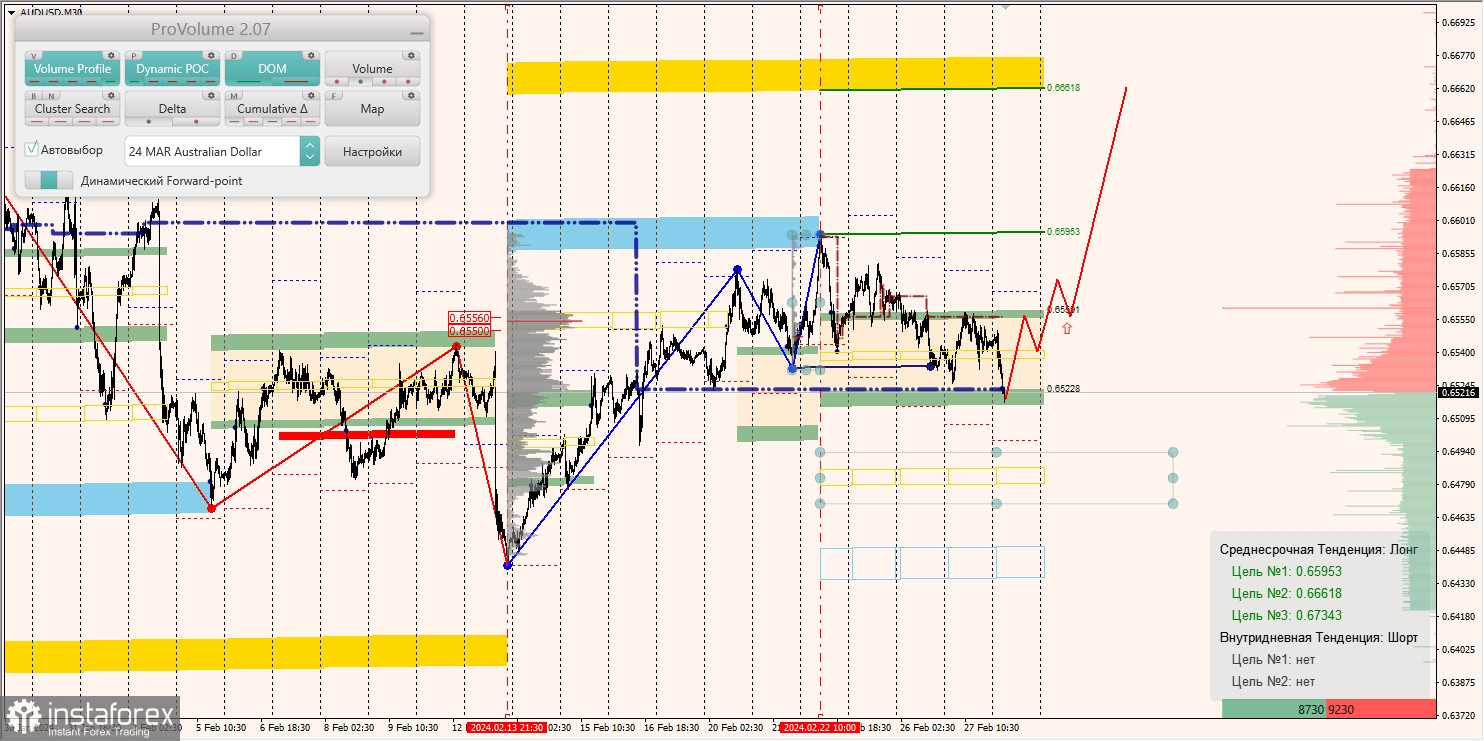Click Среднесрочная Тенденция: Лонг label
This screenshot has height=741, width=1484.
[1319, 550]
